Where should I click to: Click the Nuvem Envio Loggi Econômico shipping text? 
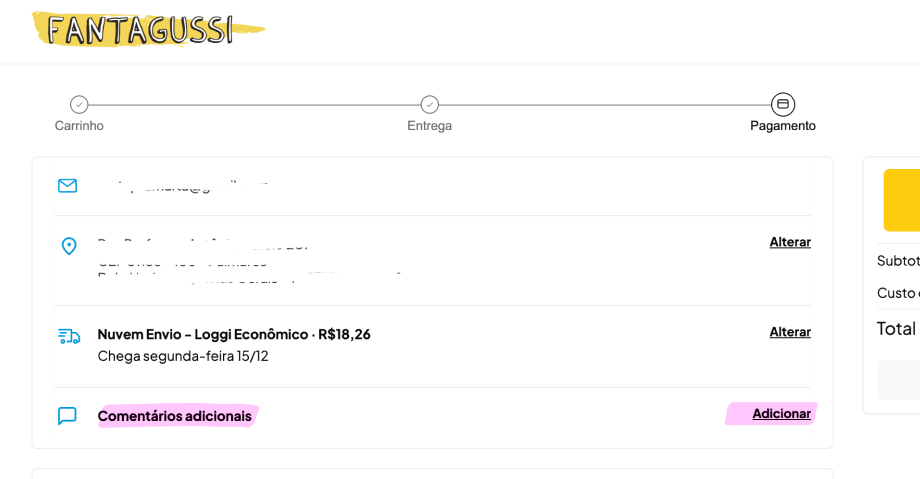tap(234, 334)
